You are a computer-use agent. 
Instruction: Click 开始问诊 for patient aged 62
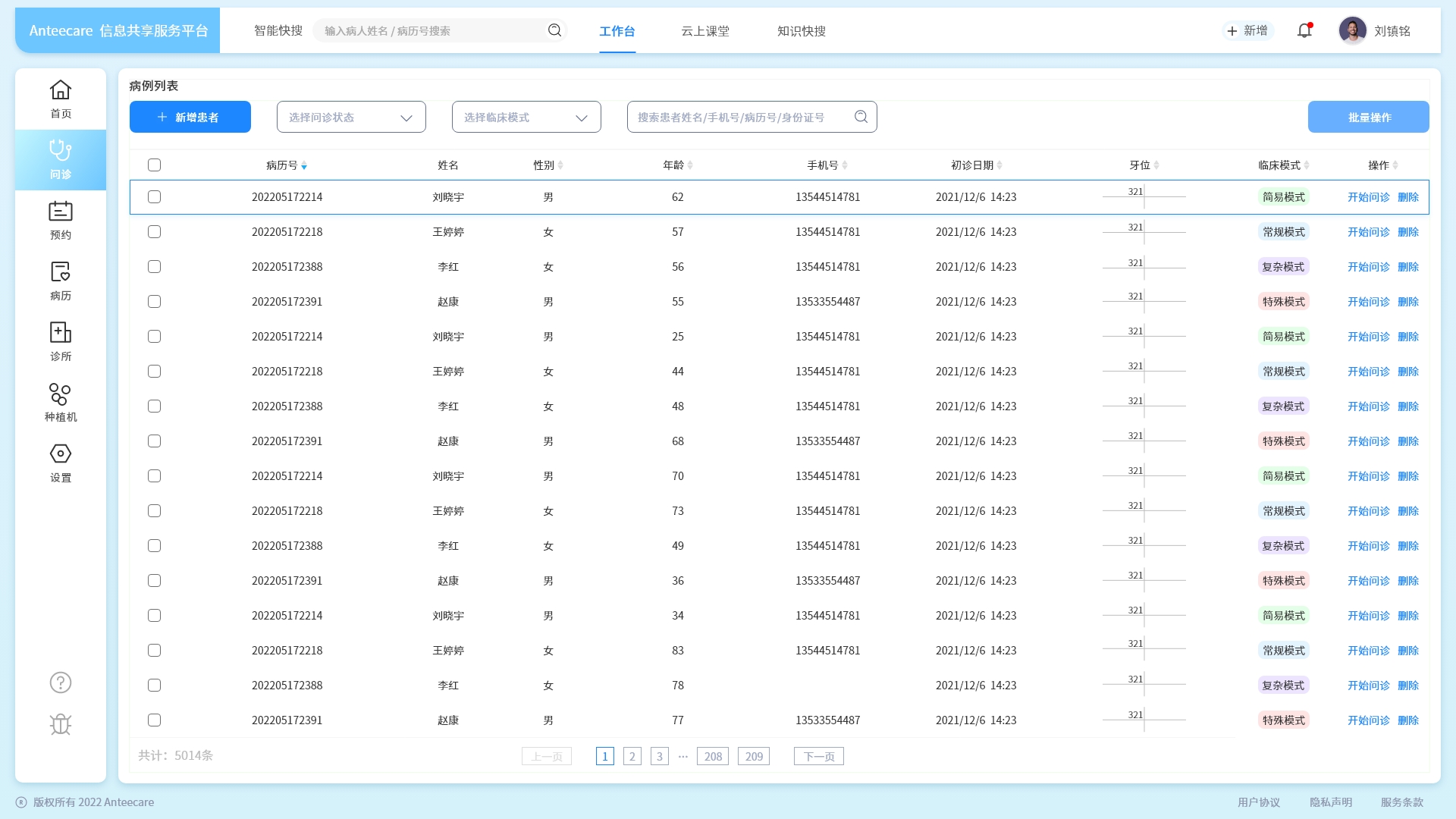point(1368,197)
